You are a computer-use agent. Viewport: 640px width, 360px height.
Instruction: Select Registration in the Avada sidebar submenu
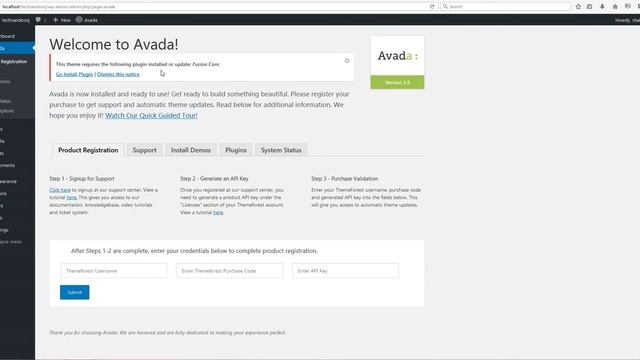tap(13, 62)
